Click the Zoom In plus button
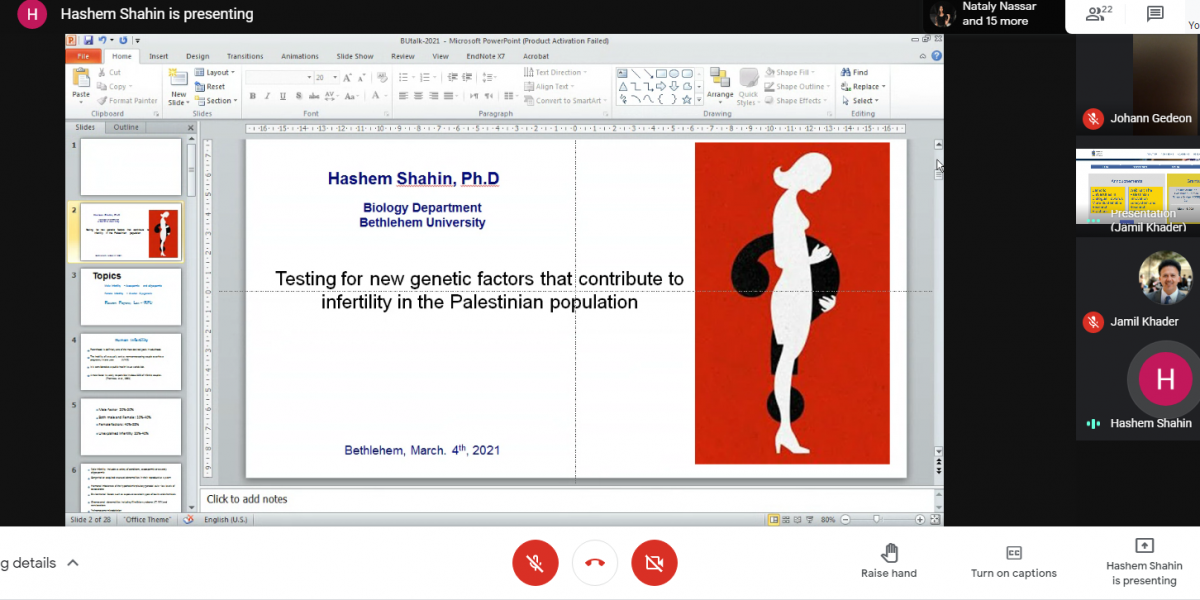 pyautogui.click(x=919, y=520)
